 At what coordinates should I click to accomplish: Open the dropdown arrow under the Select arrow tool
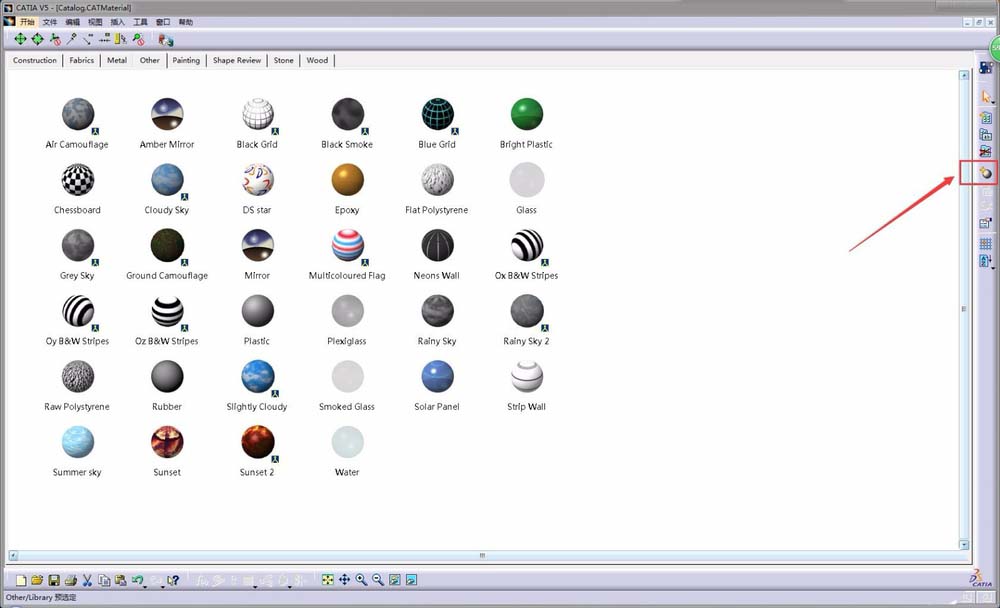point(993,102)
